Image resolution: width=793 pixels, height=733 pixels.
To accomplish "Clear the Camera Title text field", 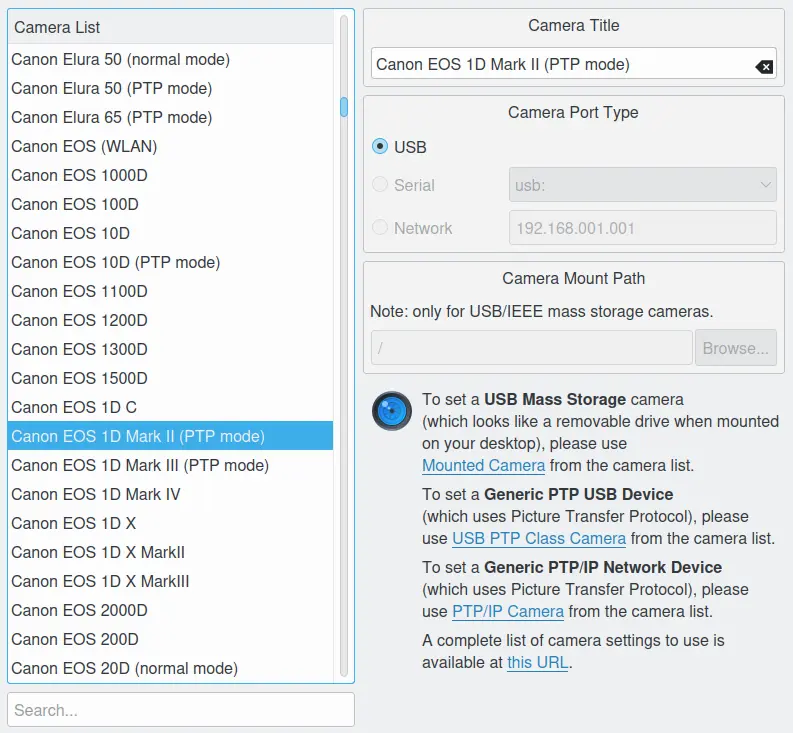I will click(x=764, y=66).
